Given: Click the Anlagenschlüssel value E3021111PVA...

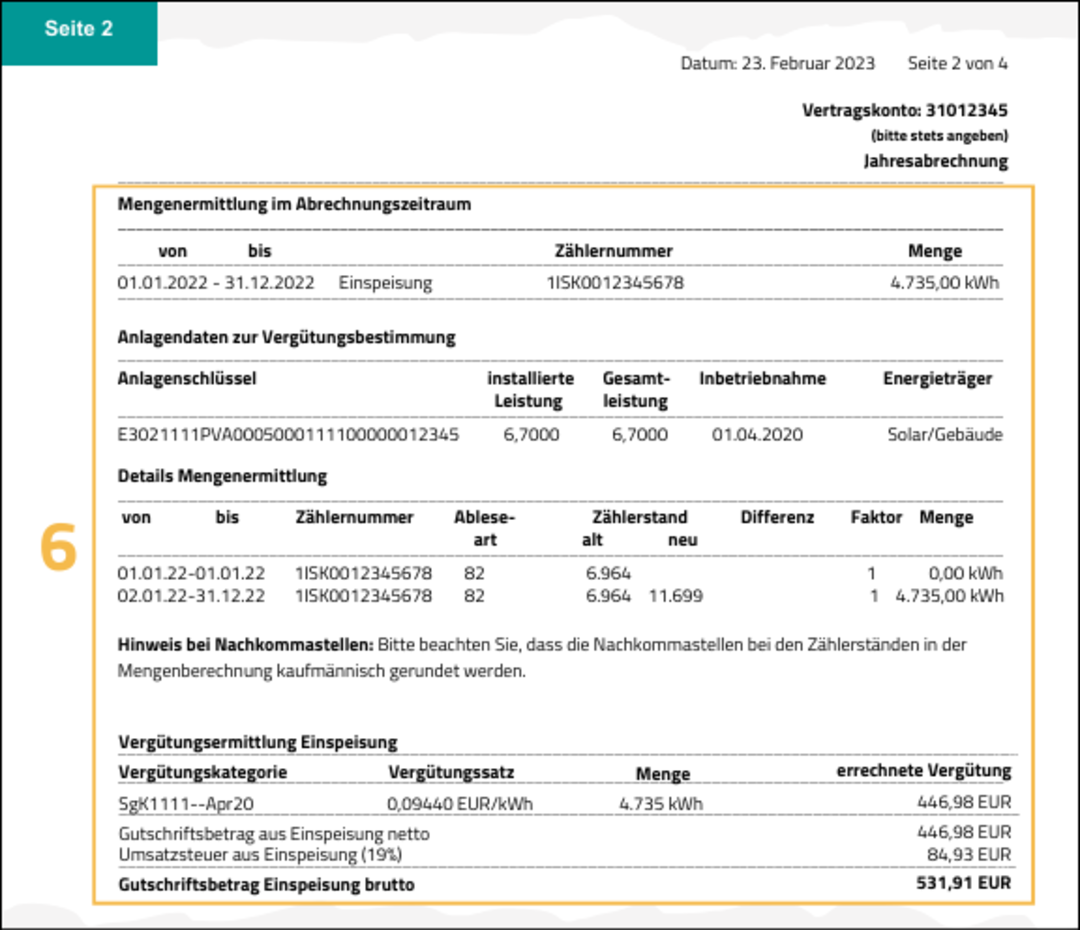Looking at the screenshot, I should (288, 435).
